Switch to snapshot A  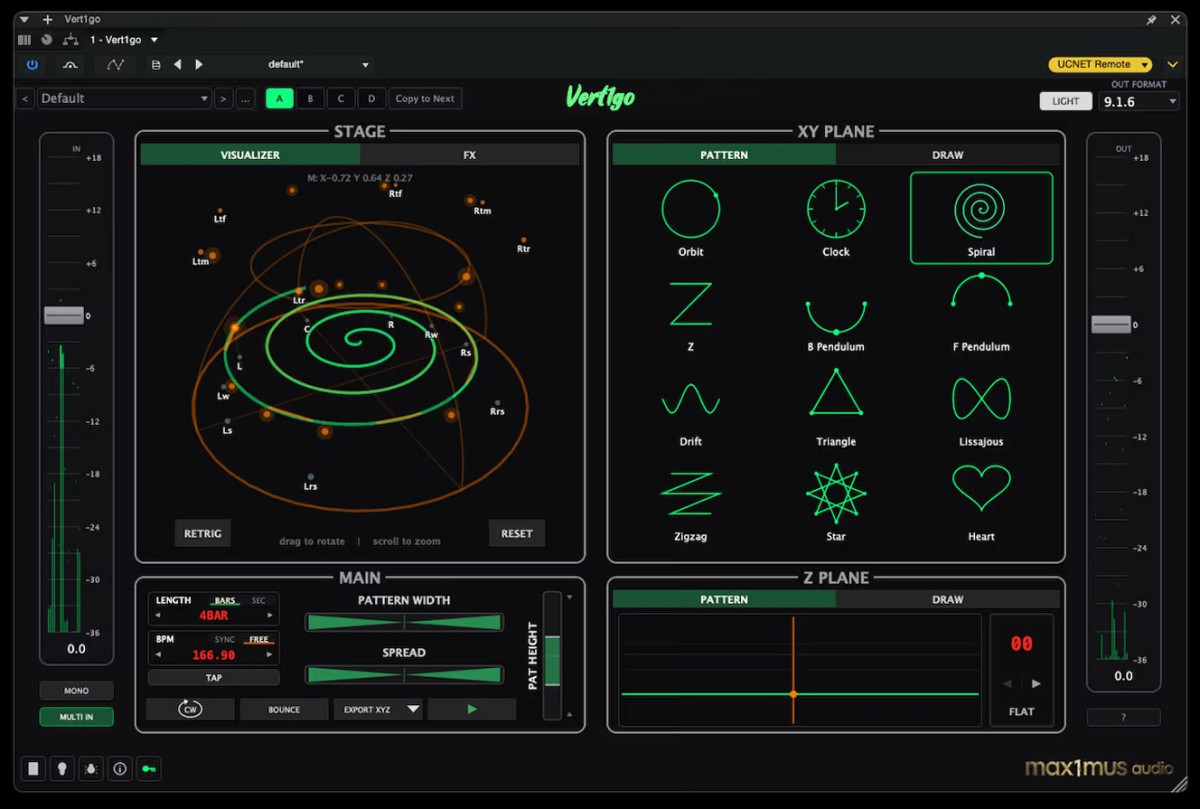pyautogui.click(x=279, y=98)
